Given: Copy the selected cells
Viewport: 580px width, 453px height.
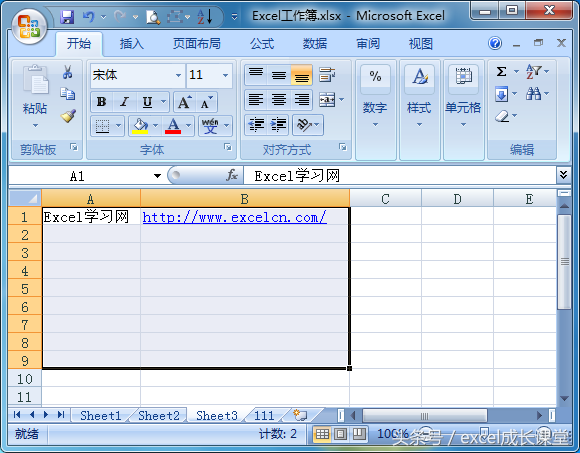Looking at the screenshot, I should tap(68, 94).
